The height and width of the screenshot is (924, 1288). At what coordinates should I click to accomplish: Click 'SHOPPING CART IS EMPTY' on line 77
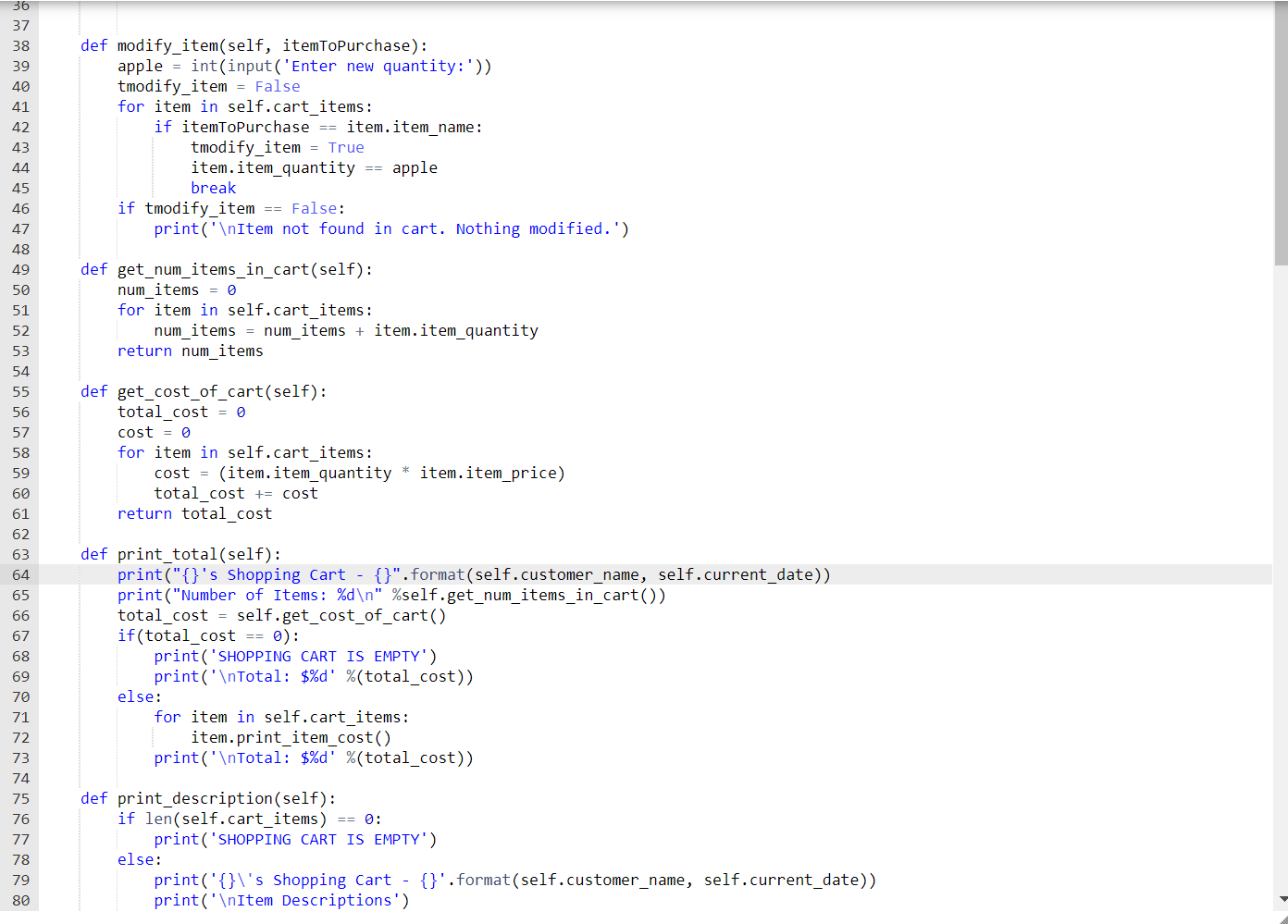[318, 839]
